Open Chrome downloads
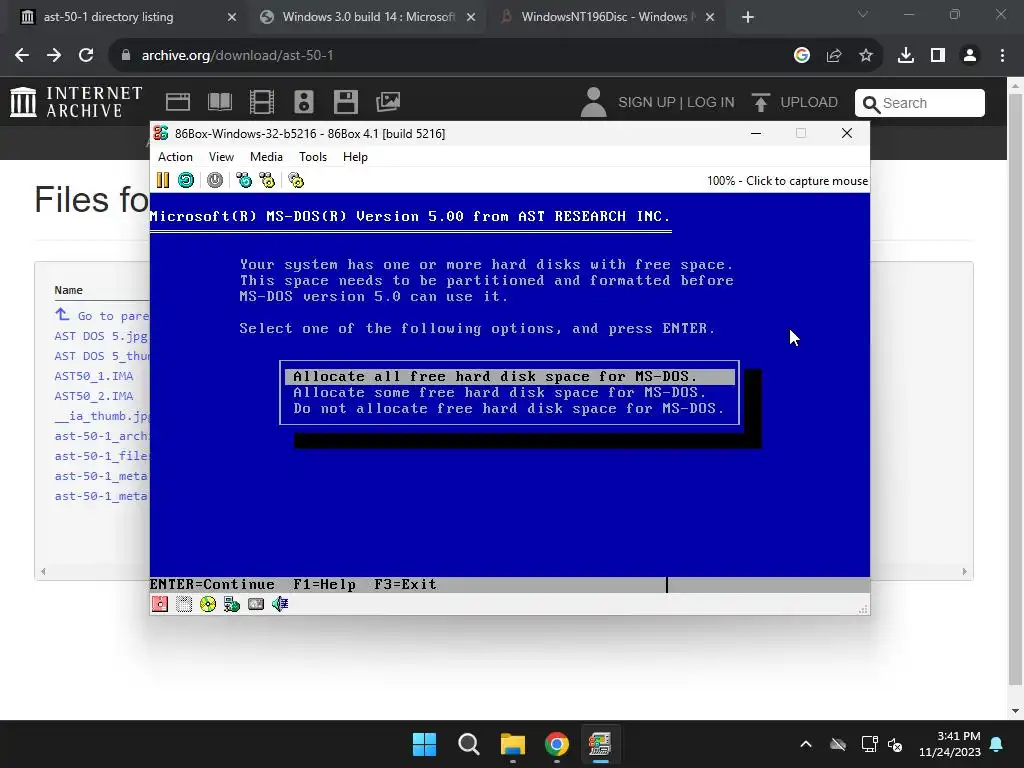Viewport: 1024px width, 768px height. tap(906, 56)
